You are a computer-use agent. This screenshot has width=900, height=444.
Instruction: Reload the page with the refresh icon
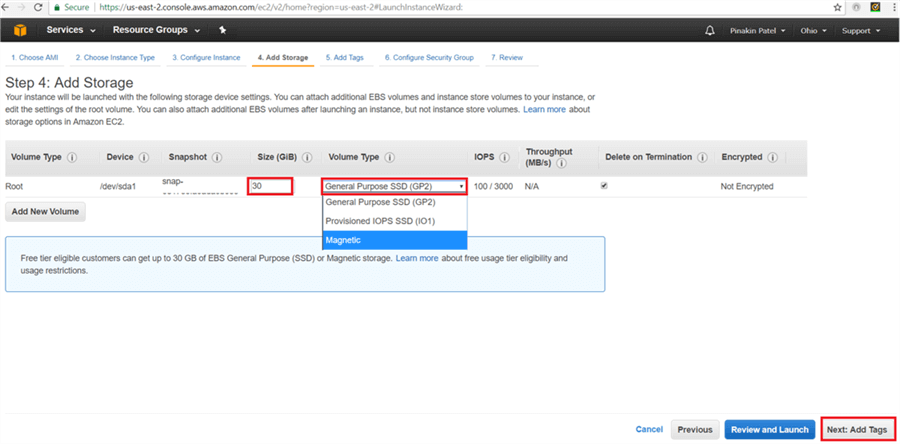[38, 7]
